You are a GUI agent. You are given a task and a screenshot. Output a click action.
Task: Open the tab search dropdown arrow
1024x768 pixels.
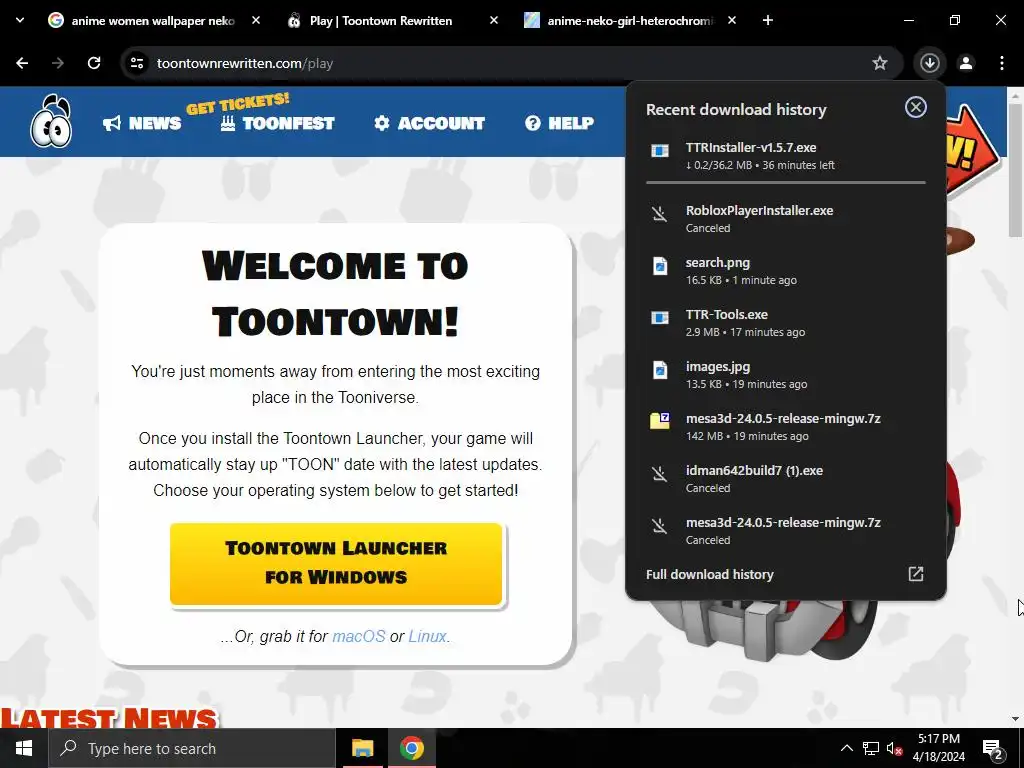tap(20, 20)
